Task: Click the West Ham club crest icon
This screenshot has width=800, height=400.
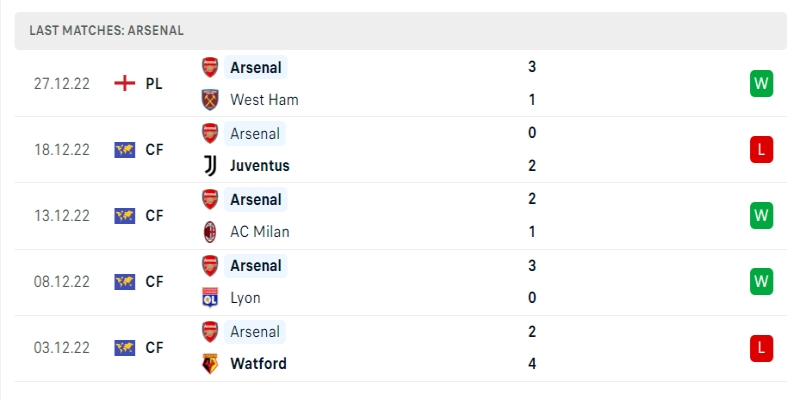Action: (210, 100)
